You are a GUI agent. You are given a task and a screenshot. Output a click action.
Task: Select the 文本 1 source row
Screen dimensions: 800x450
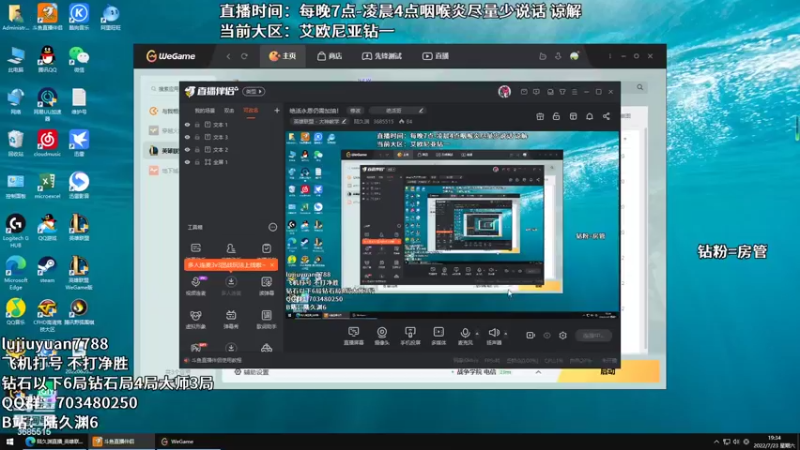coord(232,124)
